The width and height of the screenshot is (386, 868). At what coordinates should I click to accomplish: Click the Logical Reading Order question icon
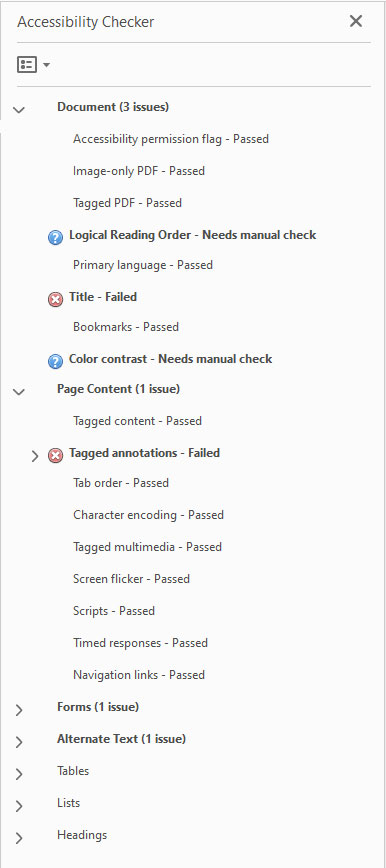click(55, 238)
